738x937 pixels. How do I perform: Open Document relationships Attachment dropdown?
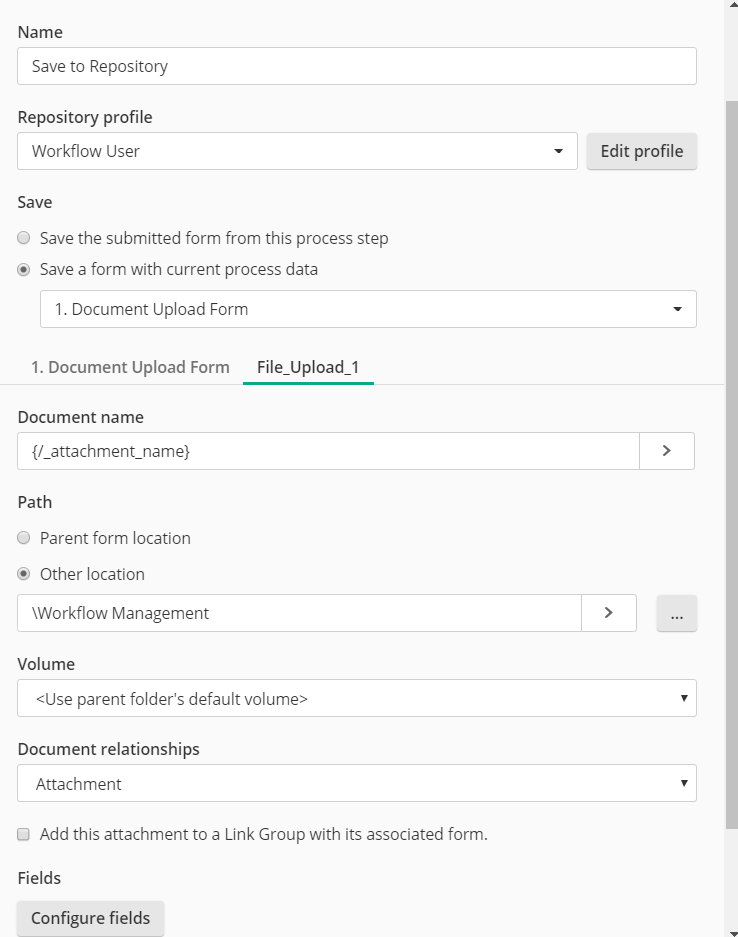click(x=357, y=783)
